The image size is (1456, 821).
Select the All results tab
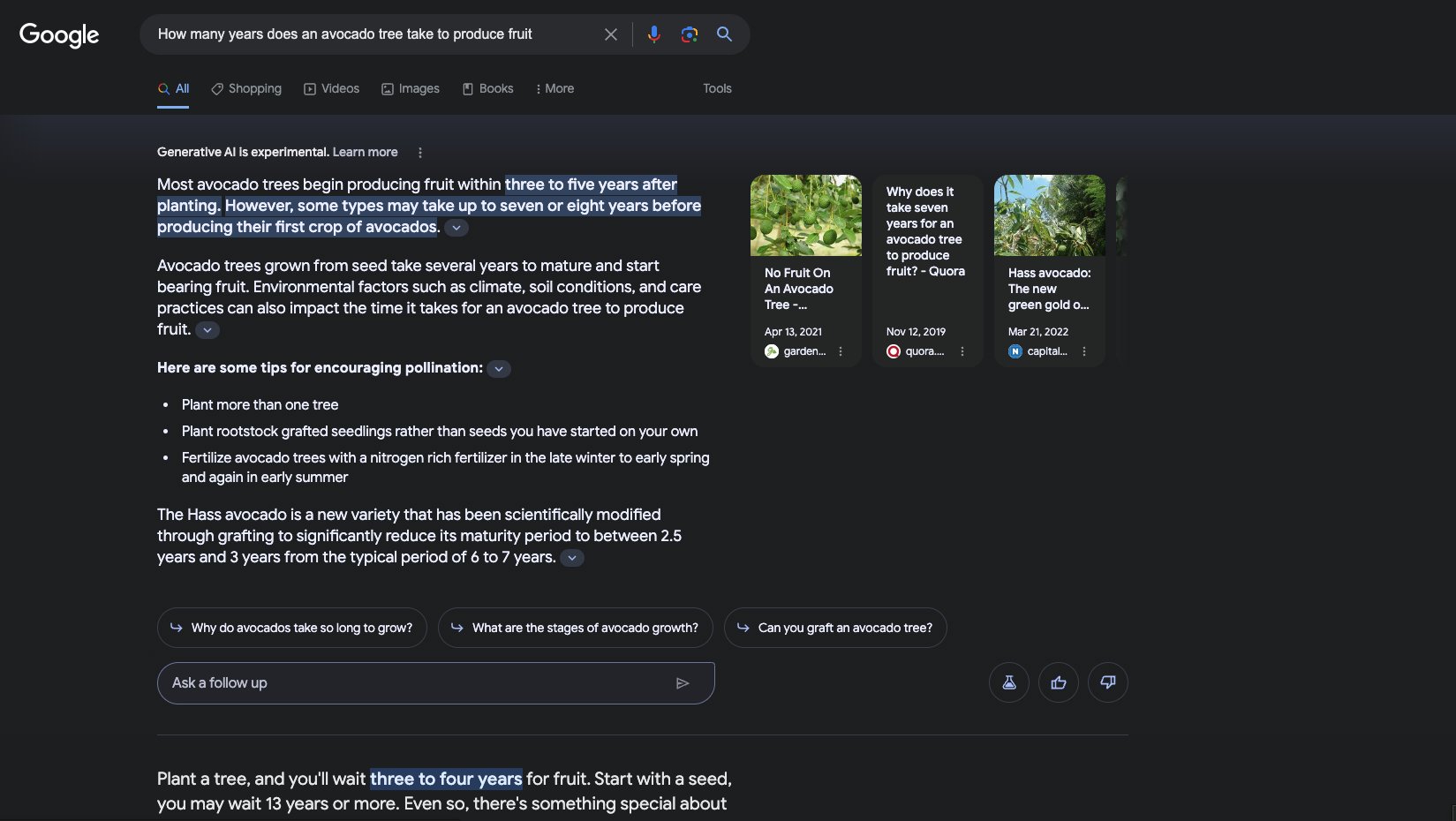(x=173, y=89)
